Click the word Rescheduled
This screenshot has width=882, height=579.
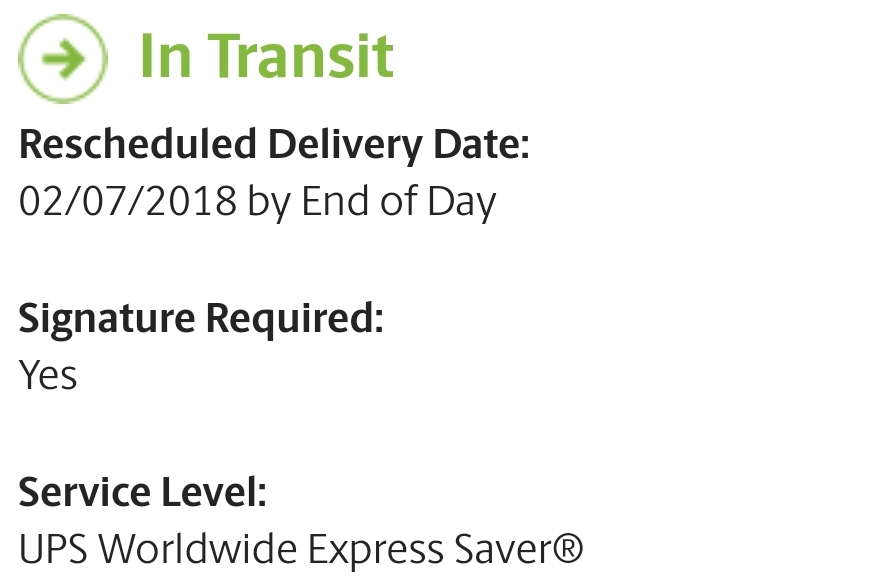139,146
